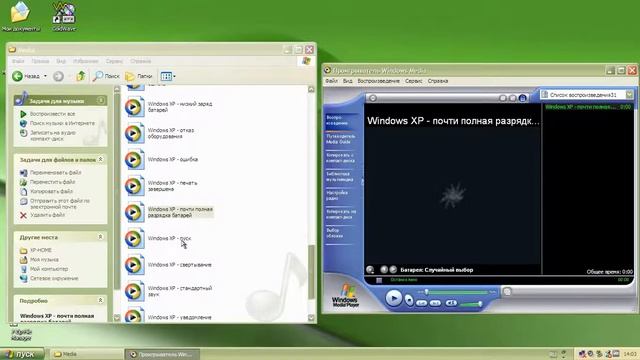
Task: Open the Справка menu in Media Player
Action: (x=438, y=81)
